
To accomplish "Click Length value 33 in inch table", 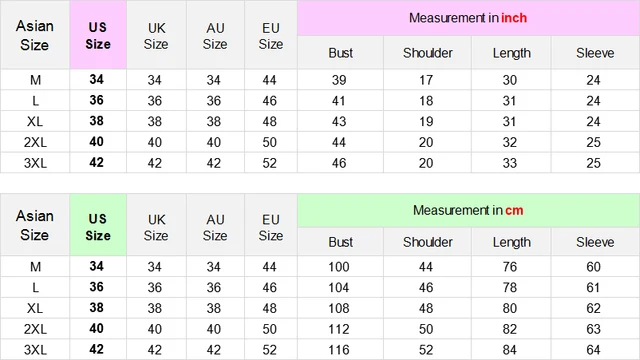I will click(x=510, y=163).
